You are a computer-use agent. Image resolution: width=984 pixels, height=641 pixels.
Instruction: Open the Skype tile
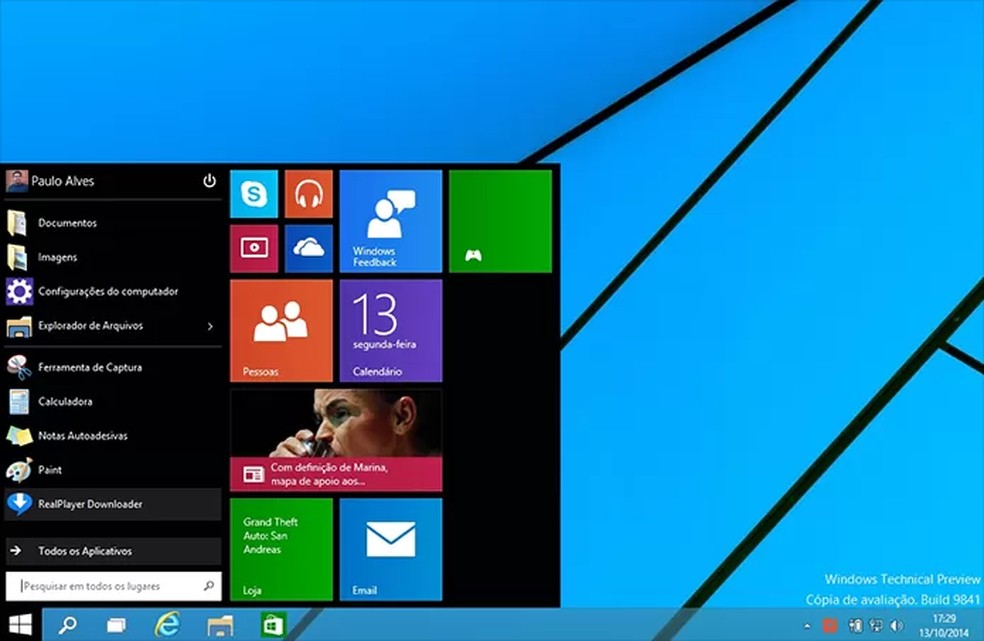[254, 194]
